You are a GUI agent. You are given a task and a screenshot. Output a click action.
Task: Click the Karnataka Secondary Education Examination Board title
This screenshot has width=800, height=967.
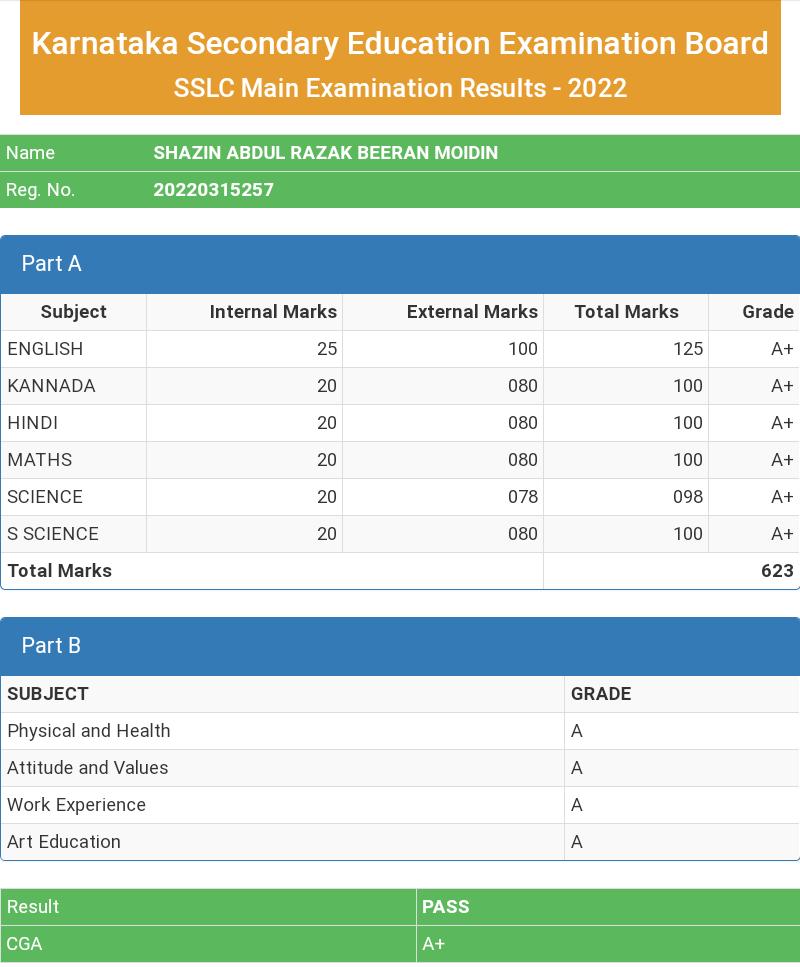400,44
